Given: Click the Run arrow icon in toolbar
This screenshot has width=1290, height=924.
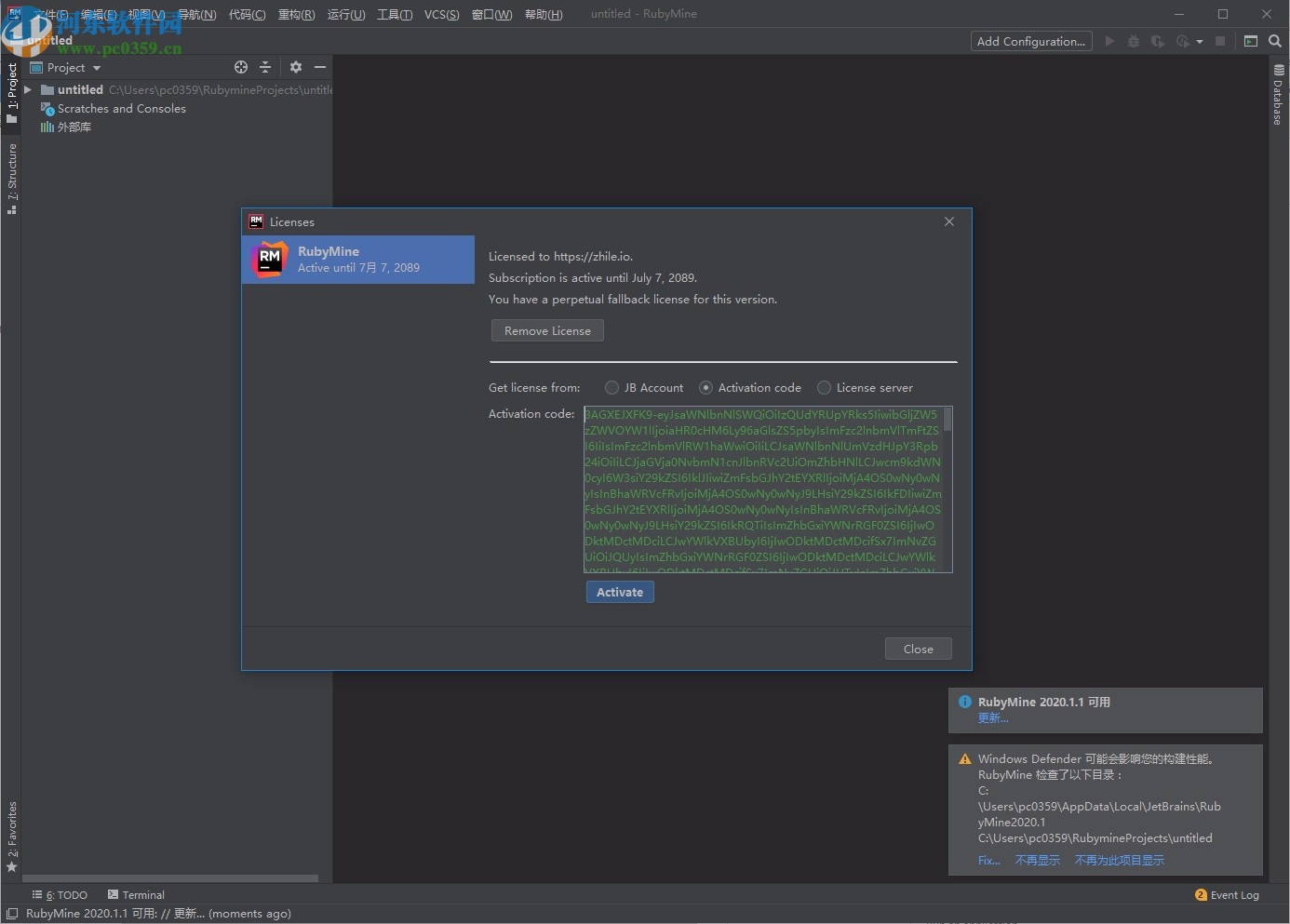Looking at the screenshot, I should click(x=1109, y=41).
